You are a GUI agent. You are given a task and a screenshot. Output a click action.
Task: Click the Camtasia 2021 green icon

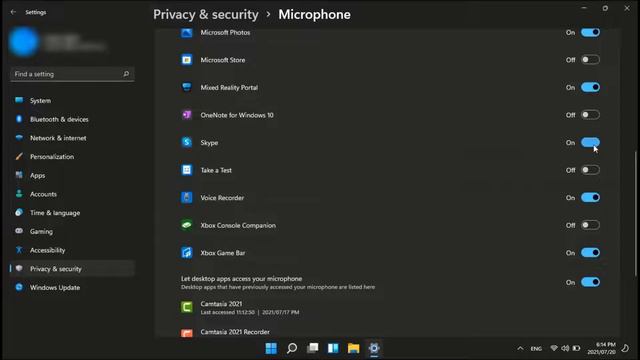(x=187, y=307)
